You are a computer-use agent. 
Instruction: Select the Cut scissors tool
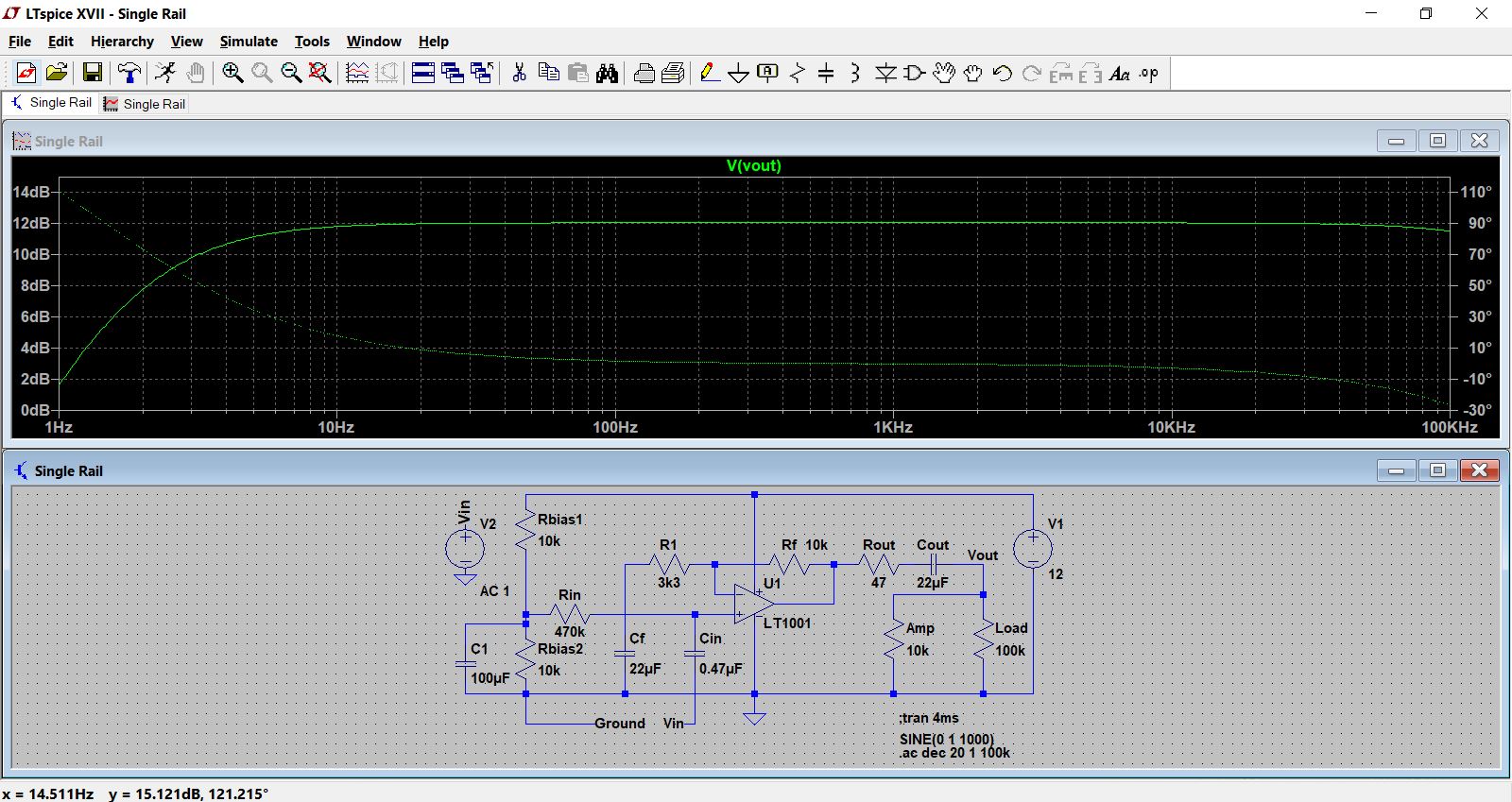pos(519,73)
